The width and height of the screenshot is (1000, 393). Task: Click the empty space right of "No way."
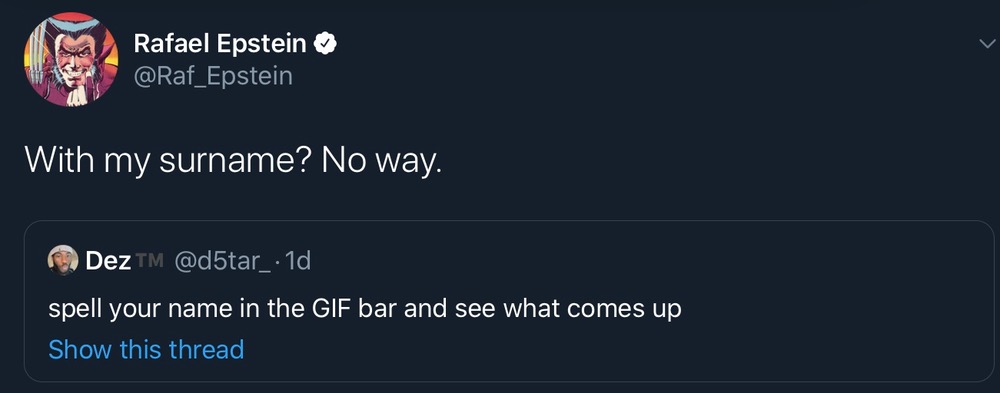pos(702,161)
